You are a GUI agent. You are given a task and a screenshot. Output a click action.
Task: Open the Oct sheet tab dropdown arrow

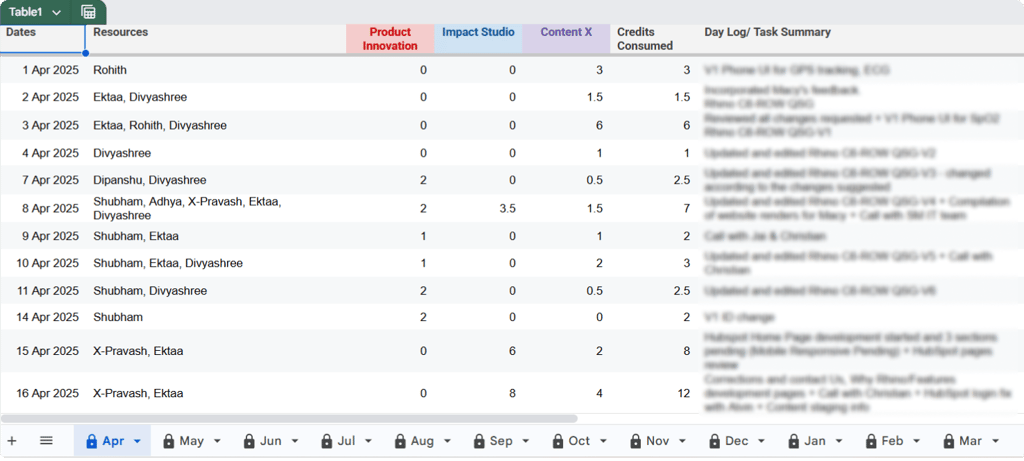(602, 441)
